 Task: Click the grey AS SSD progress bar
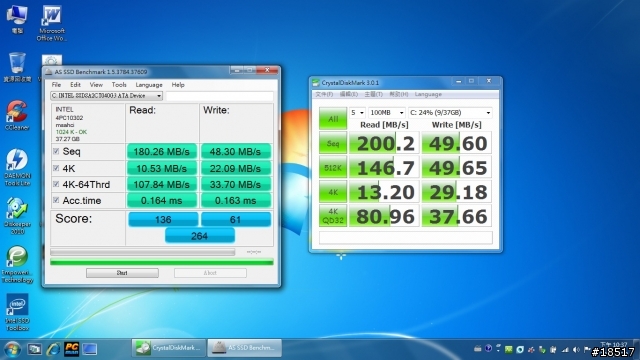142,252
